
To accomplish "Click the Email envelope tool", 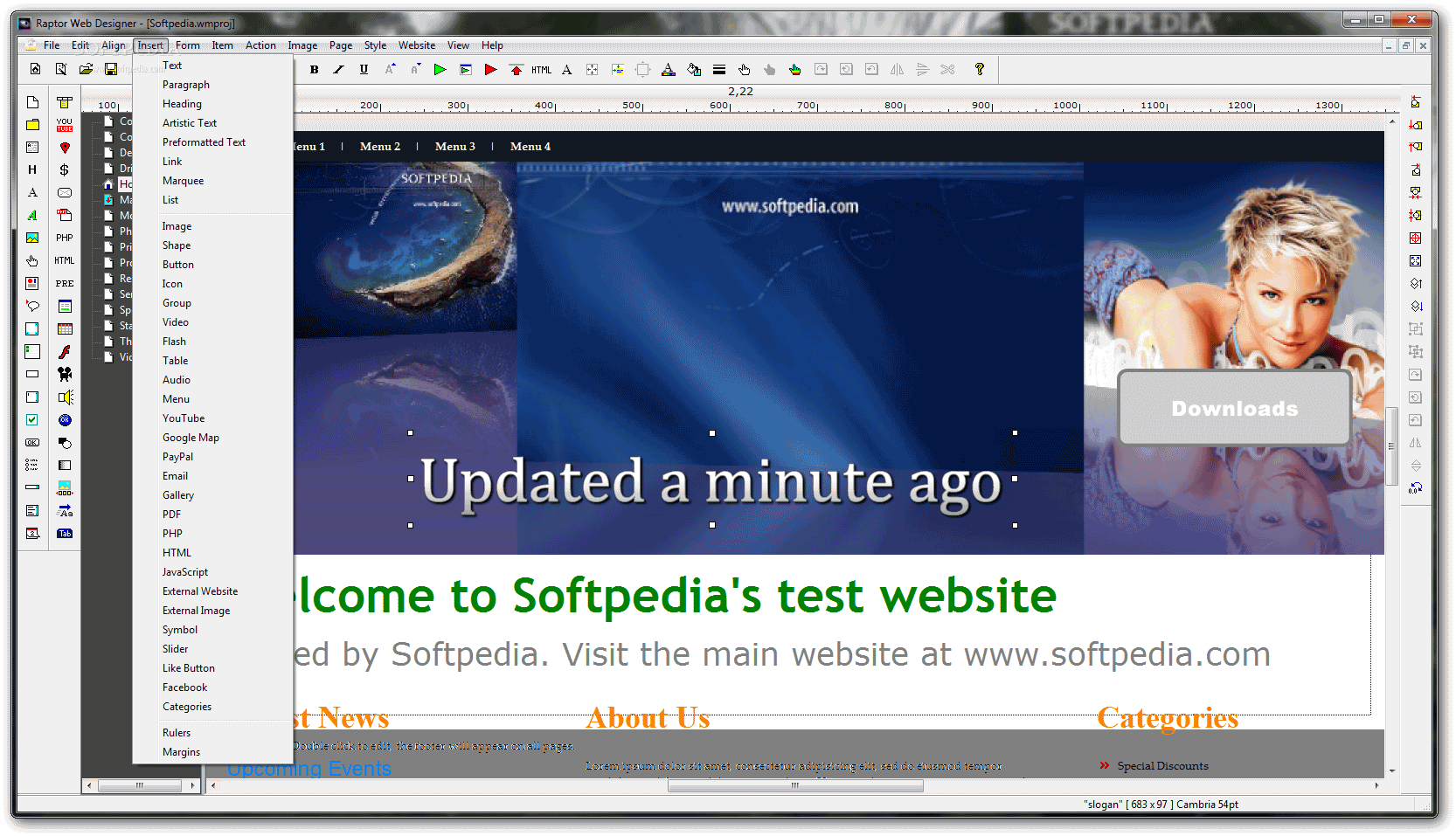I will point(65,193).
